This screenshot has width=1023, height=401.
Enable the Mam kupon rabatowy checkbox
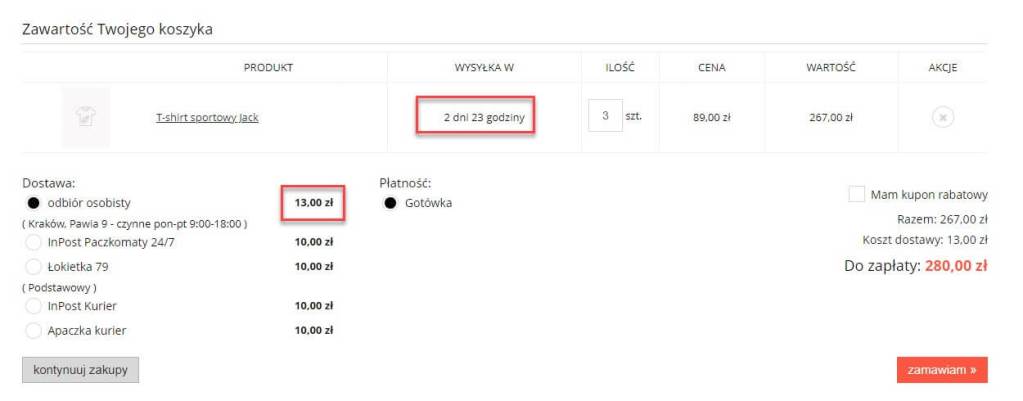pos(856,194)
